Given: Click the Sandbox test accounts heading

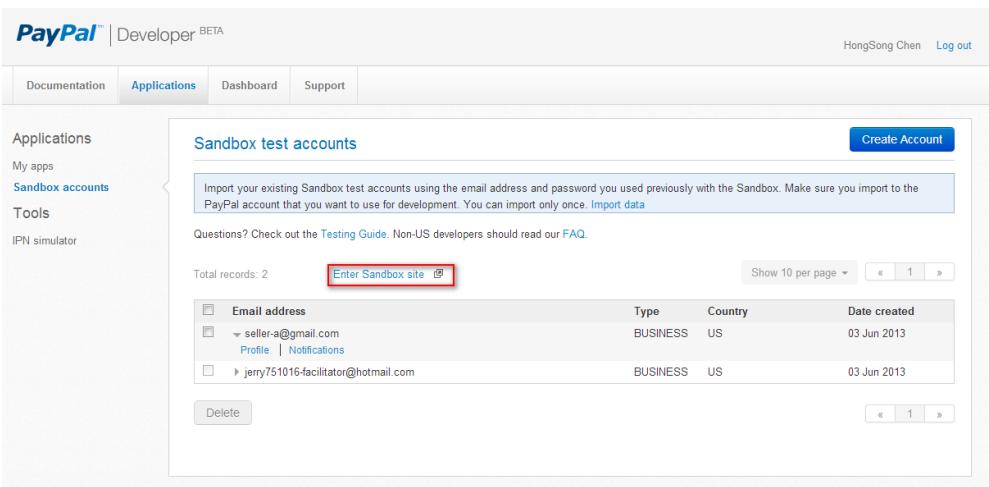Looking at the screenshot, I should 275,143.
